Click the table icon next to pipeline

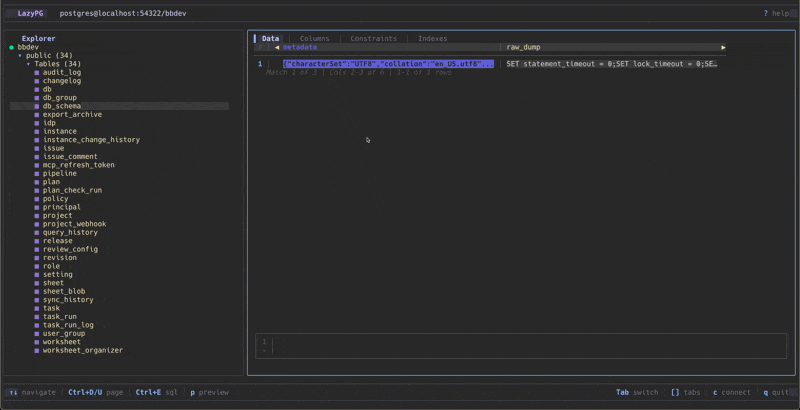tap(38, 173)
